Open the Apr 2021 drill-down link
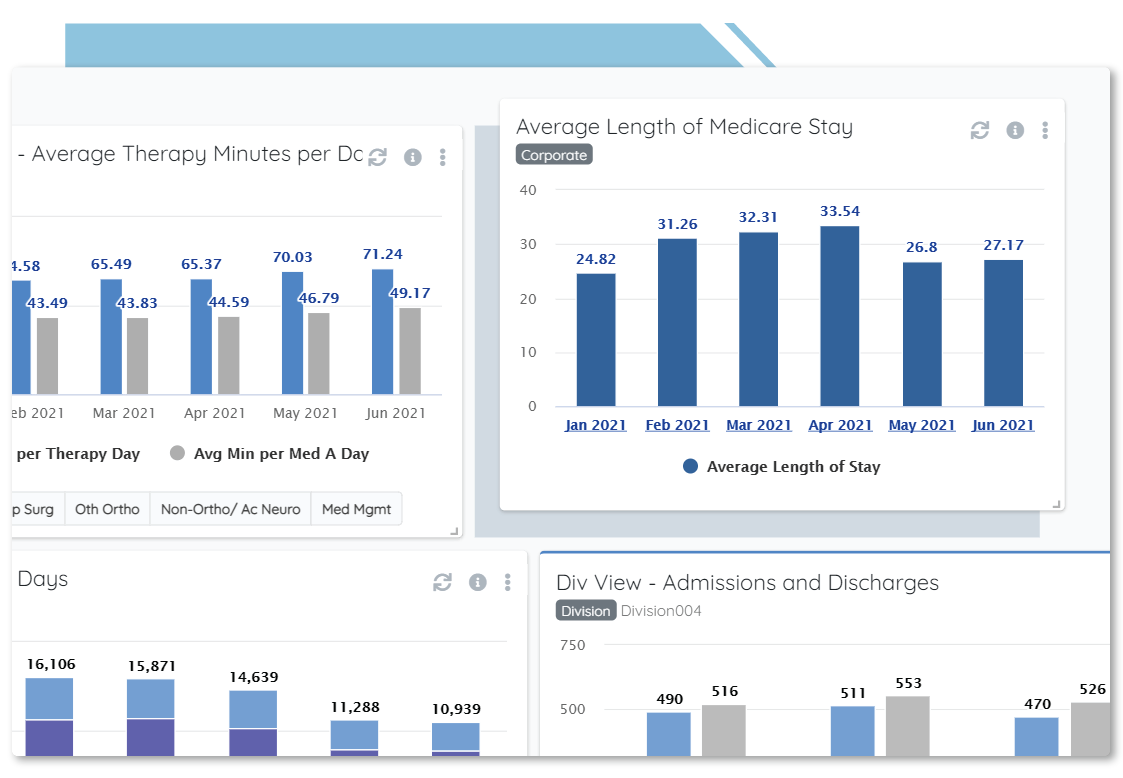The width and height of the screenshot is (1123, 778). pyautogui.click(x=840, y=425)
